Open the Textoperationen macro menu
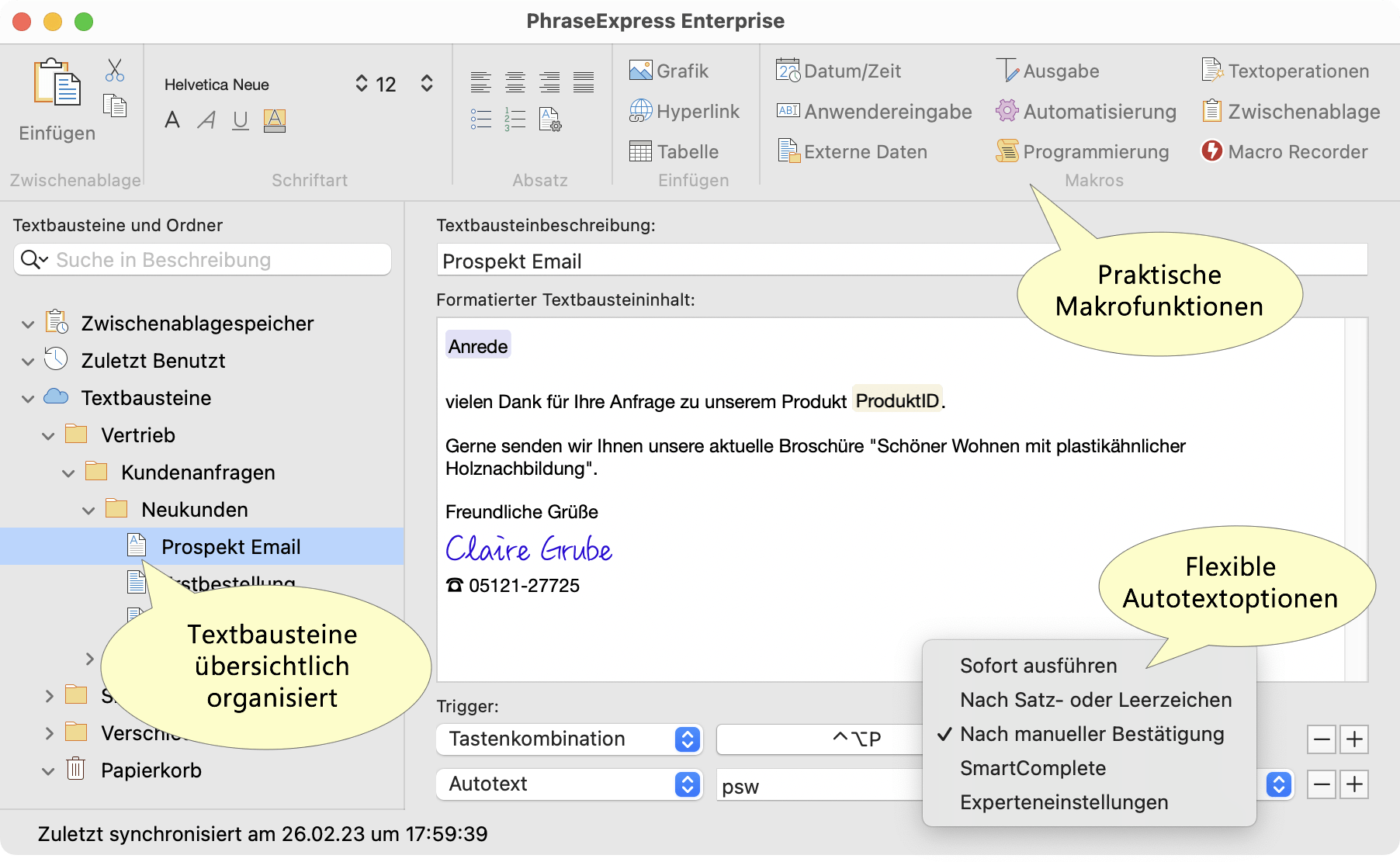This screenshot has width=1400, height=862. (x=1285, y=71)
